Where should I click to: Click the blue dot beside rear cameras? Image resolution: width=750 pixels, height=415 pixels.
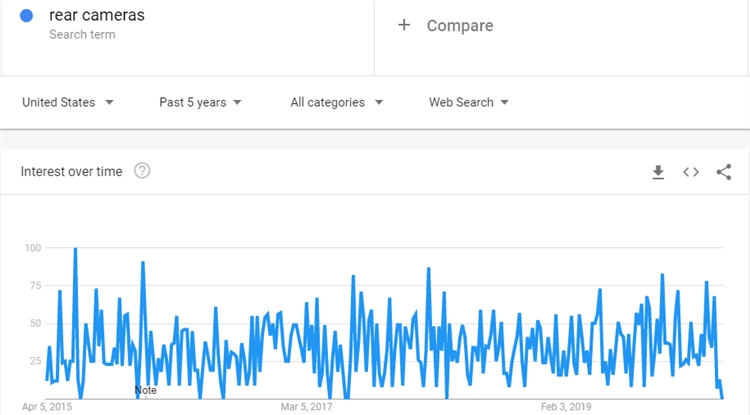tap(26, 16)
